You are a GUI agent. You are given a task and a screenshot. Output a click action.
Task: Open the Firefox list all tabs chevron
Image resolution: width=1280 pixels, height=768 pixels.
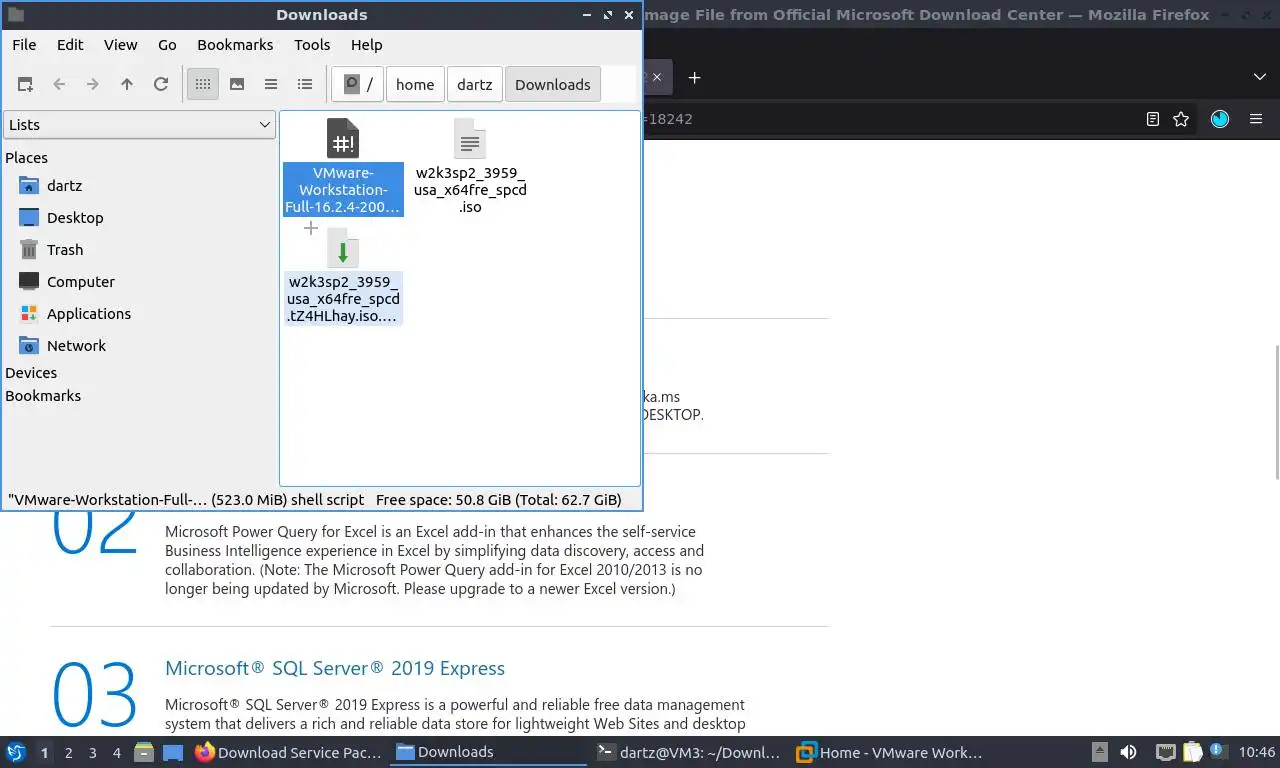pos(1260,77)
